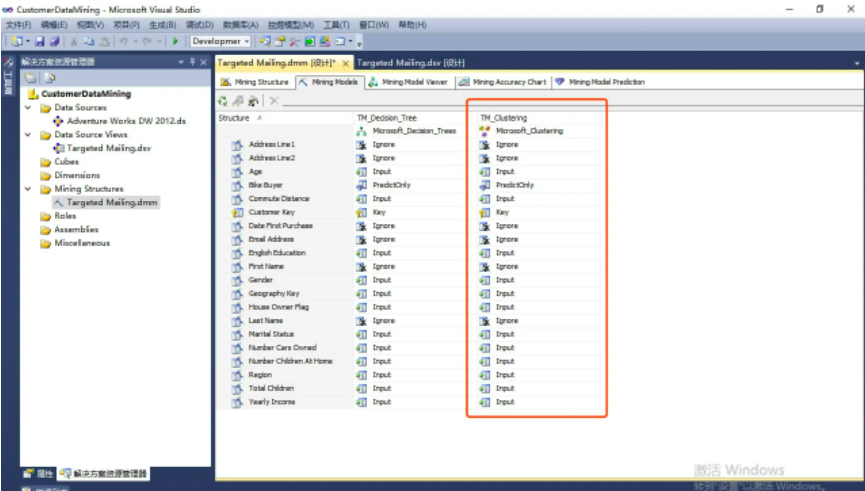865x491 pixels.
Task: Click the Redo arrow icon
Action: point(147,41)
